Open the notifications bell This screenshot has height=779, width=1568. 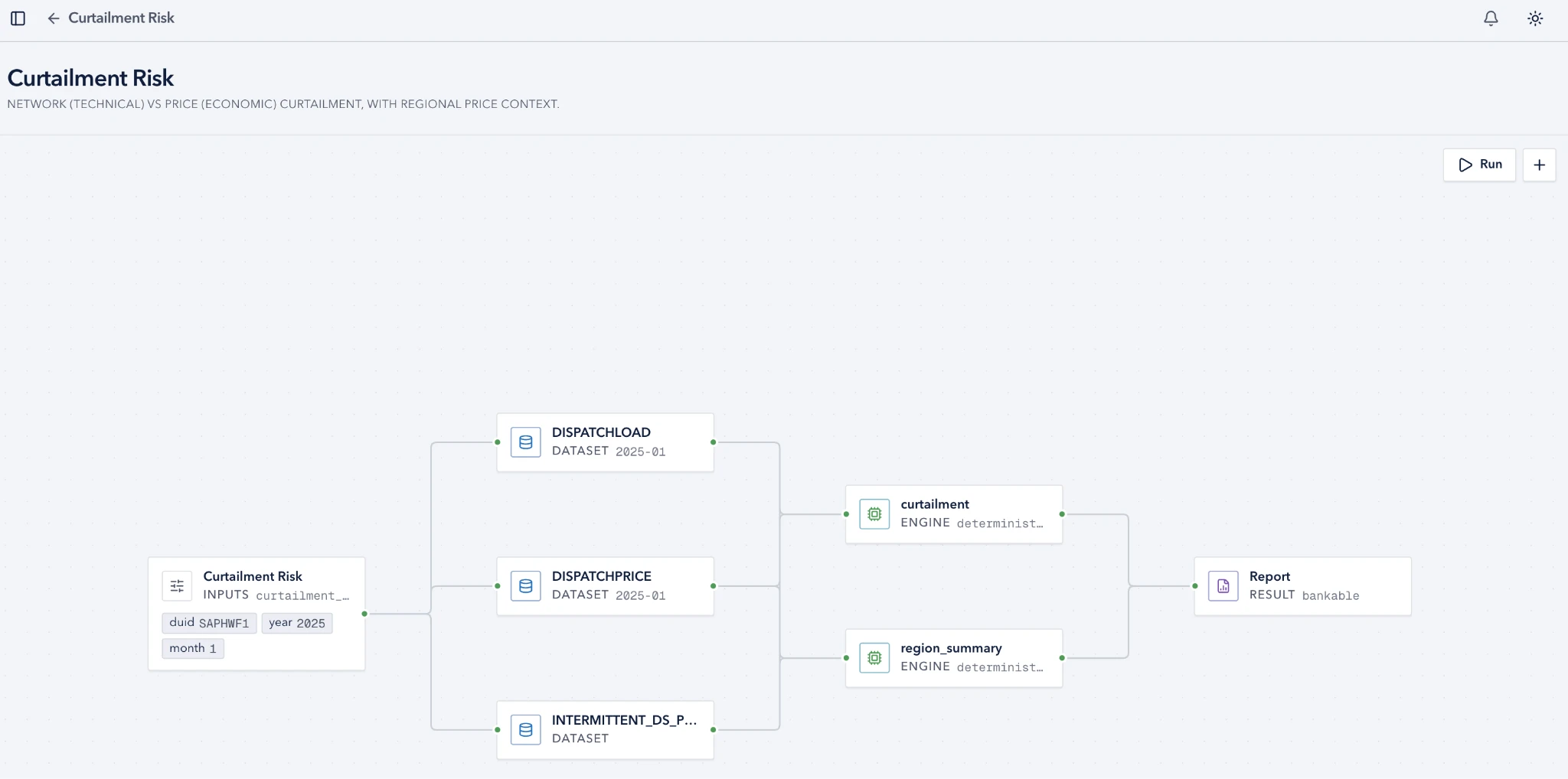[1491, 18]
